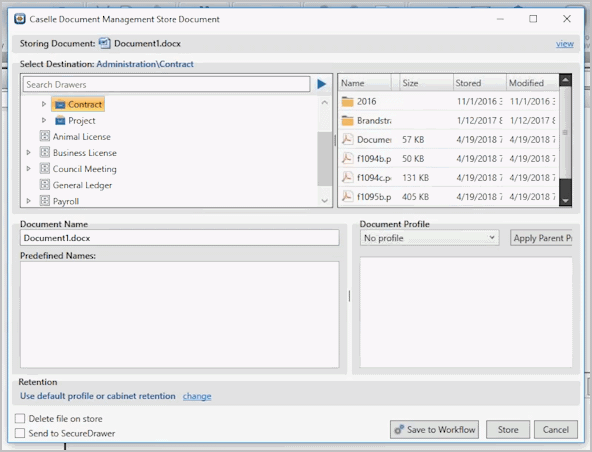Select the 405 KB size cell

415,197
